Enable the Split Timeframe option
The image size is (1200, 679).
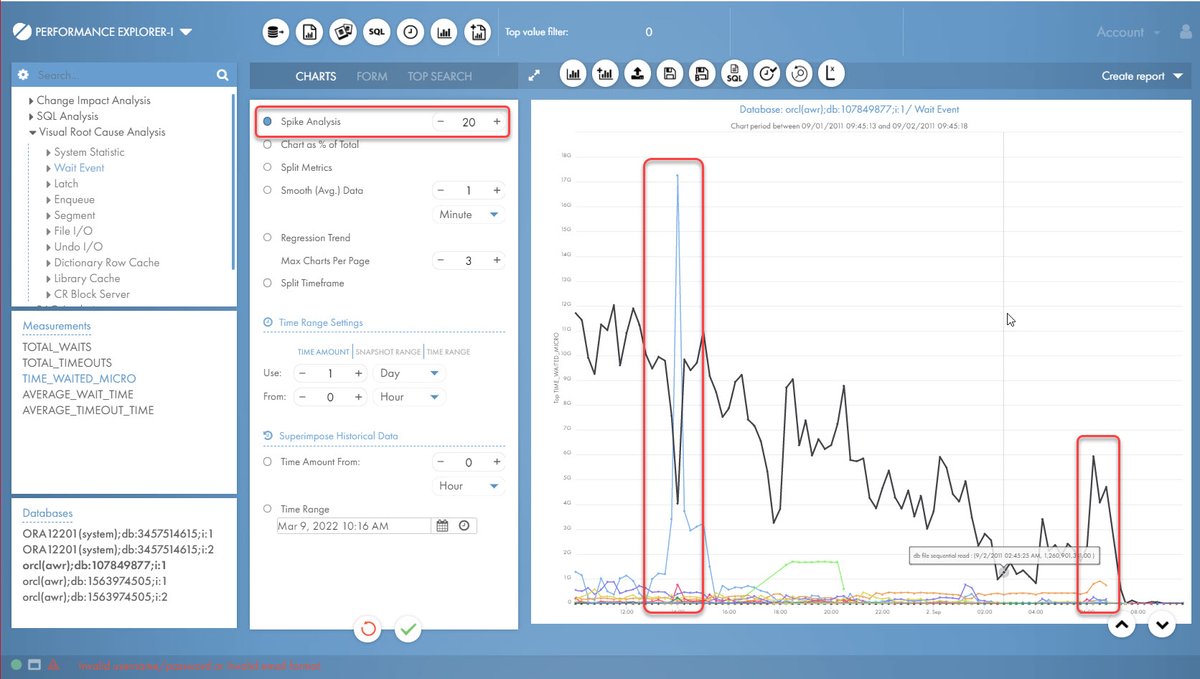pyautogui.click(x=268, y=283)
